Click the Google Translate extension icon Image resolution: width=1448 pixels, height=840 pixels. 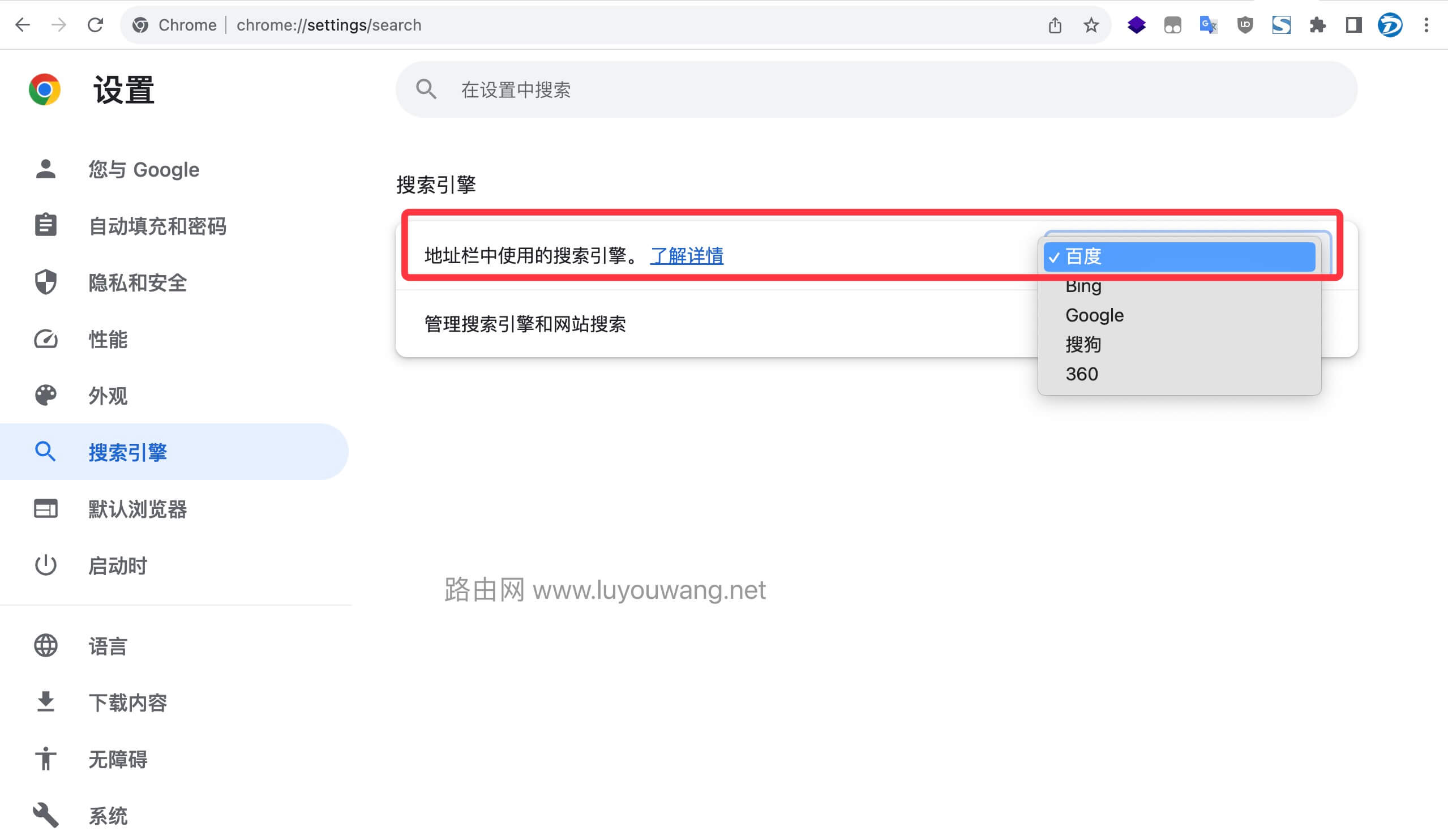pyautogui.click(x=1209, y=25)
